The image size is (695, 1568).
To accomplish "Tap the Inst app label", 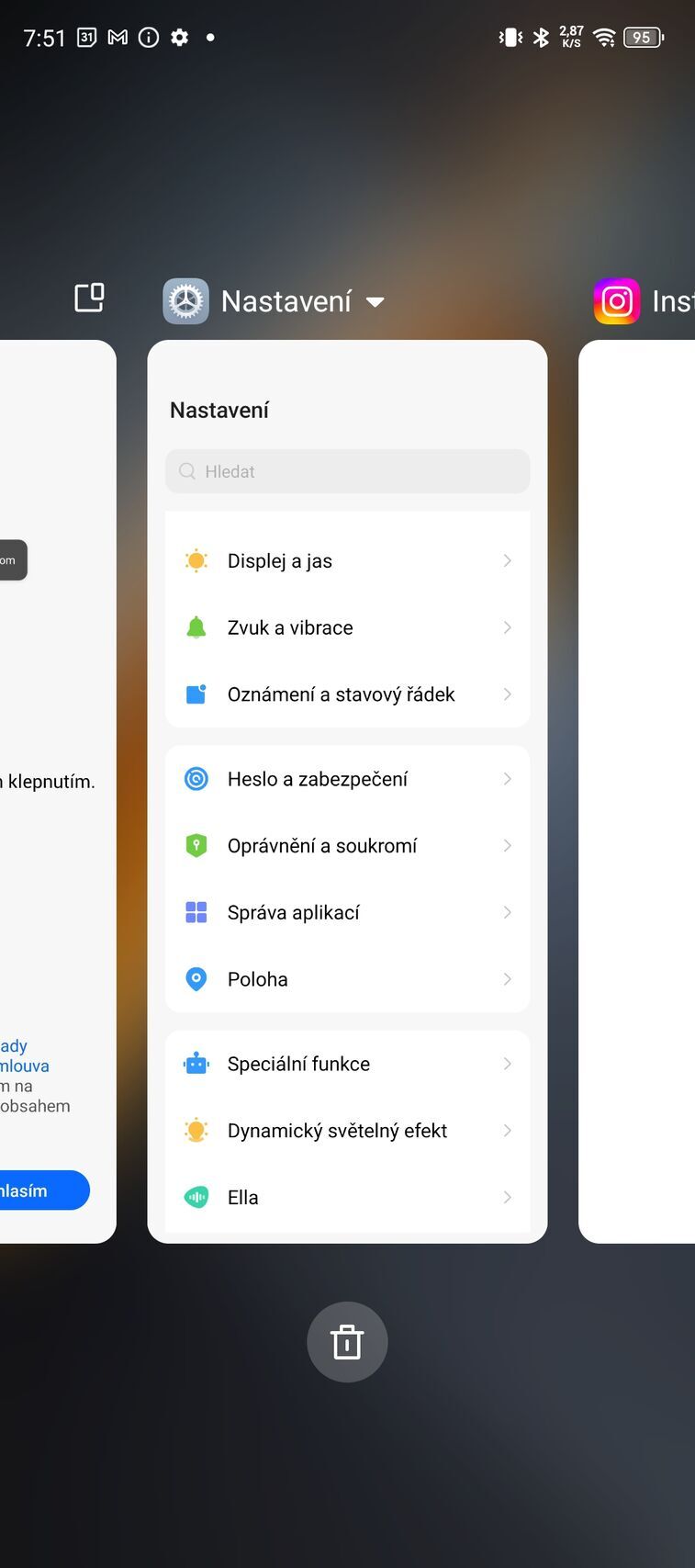I will pos(673,301).
